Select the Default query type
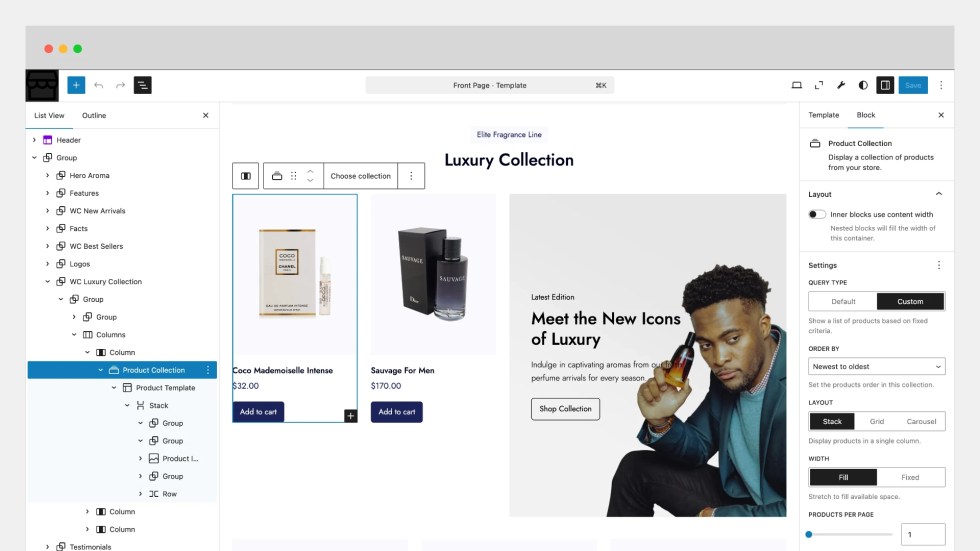980x551 pixels. tap(843, 302)
